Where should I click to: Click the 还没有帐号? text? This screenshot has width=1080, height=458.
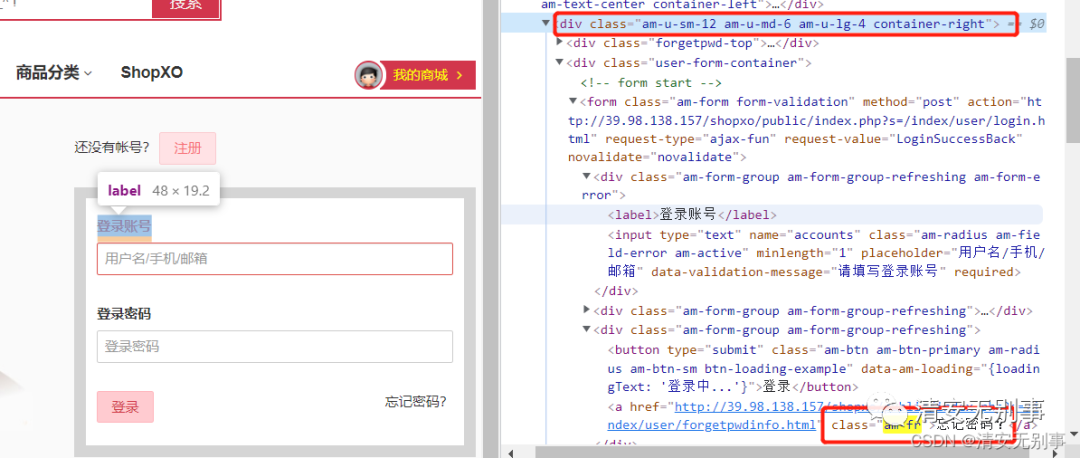point(112,147)
